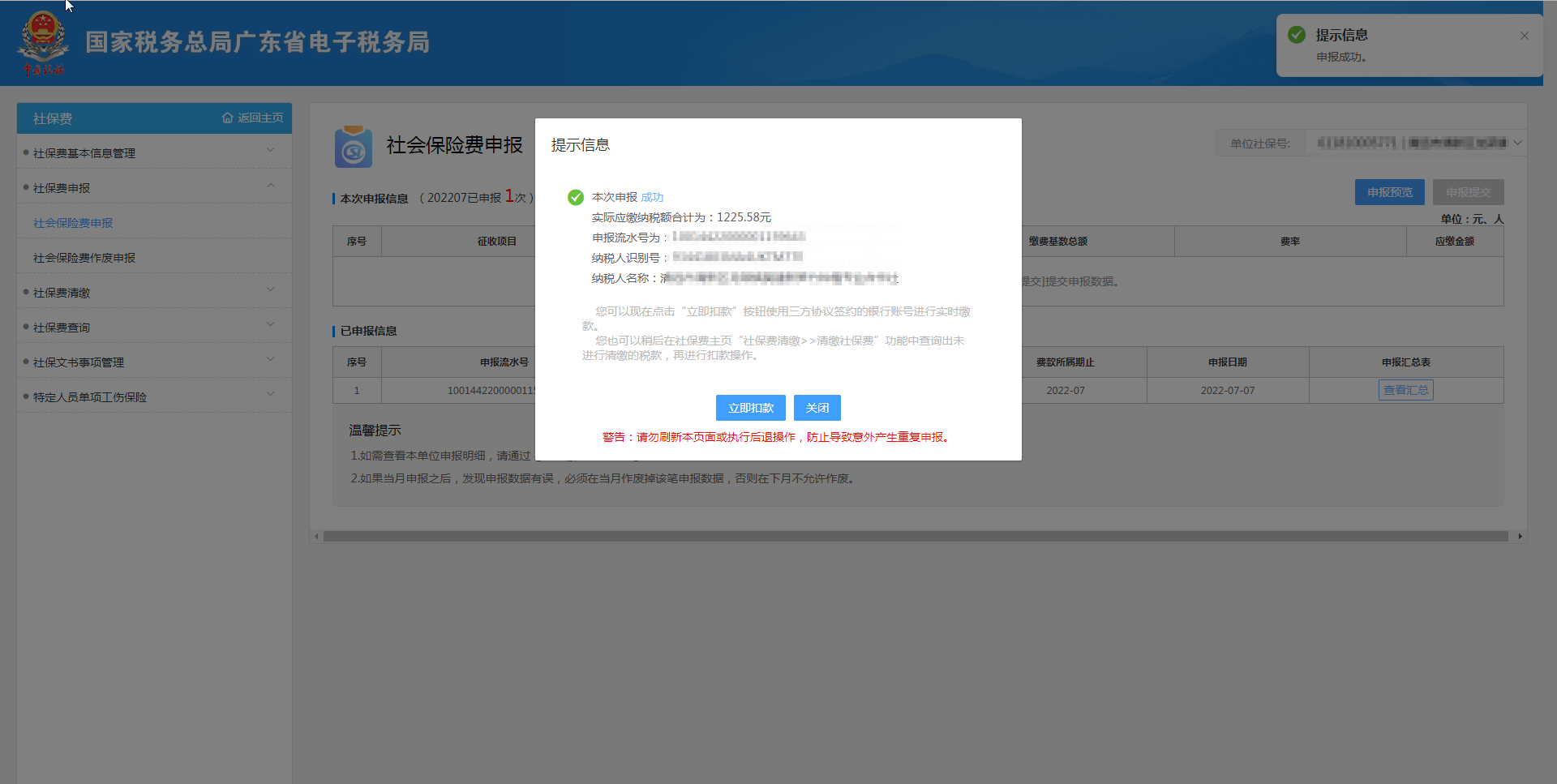Open the 单位社保号 dropdown
This screenshot has width=1557, height=784.
point(1517,143)
